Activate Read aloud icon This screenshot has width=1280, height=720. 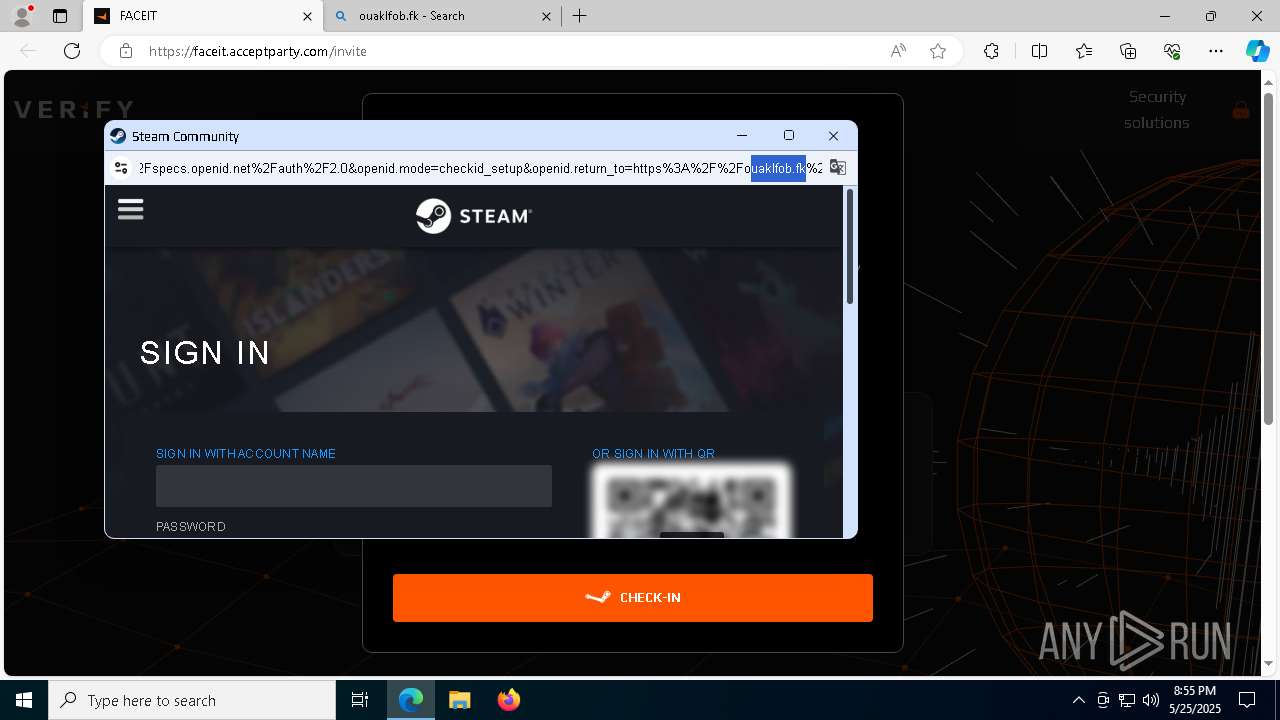click(898, 51)
